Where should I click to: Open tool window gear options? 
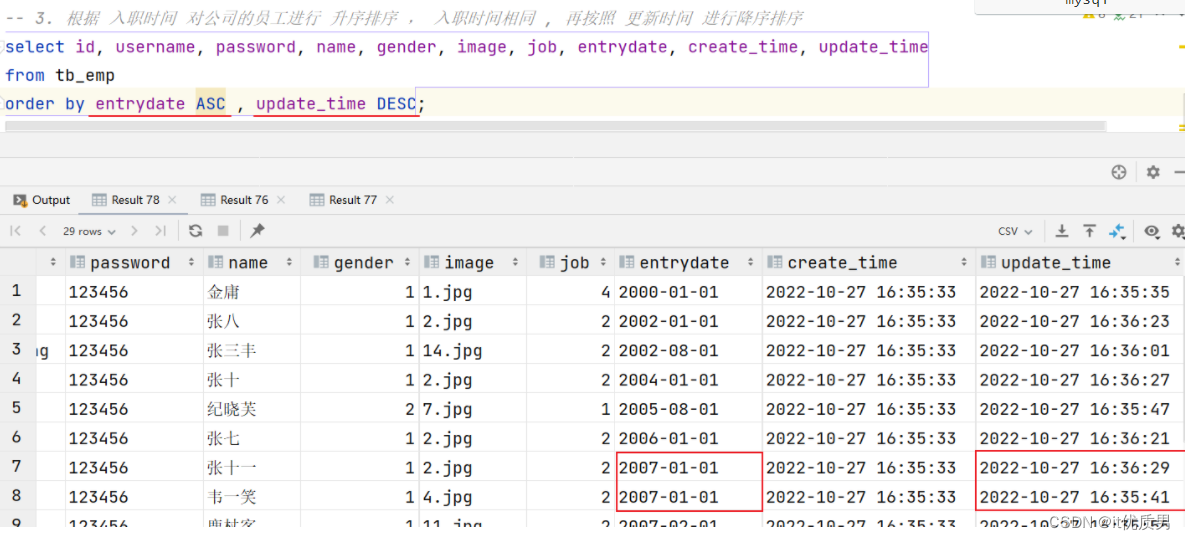pyautogui.click(x=1153, y=172)
